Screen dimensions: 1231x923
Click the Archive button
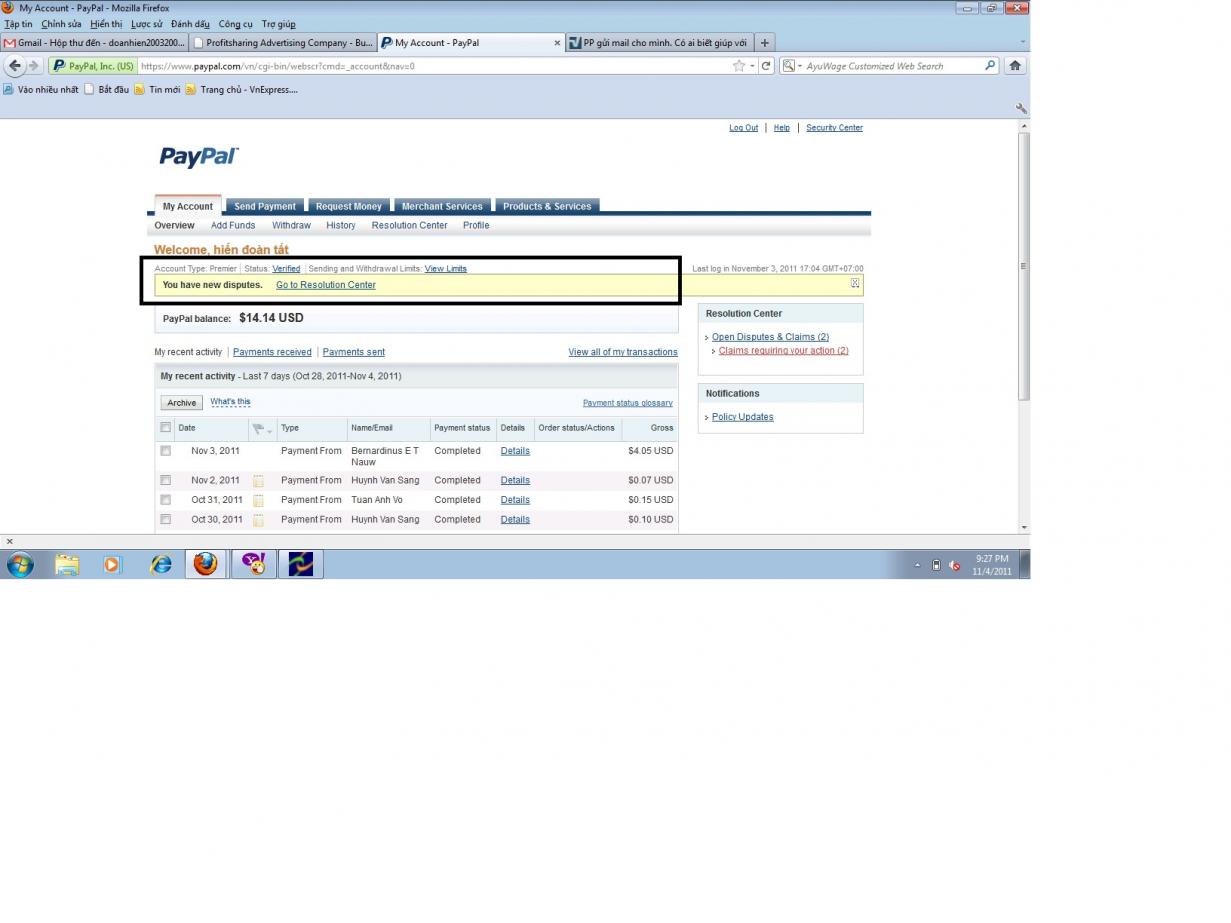coord(182,403)
